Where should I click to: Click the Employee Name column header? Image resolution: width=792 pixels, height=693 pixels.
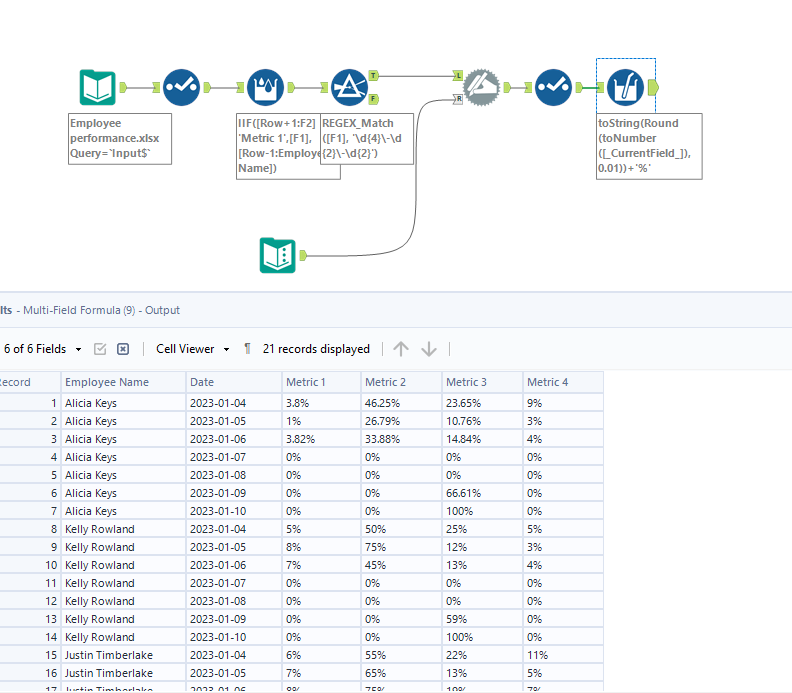(x=123, y=382)
